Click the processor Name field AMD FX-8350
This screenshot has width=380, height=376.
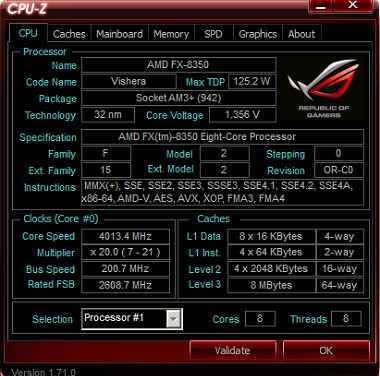click(x=179, y=65)
